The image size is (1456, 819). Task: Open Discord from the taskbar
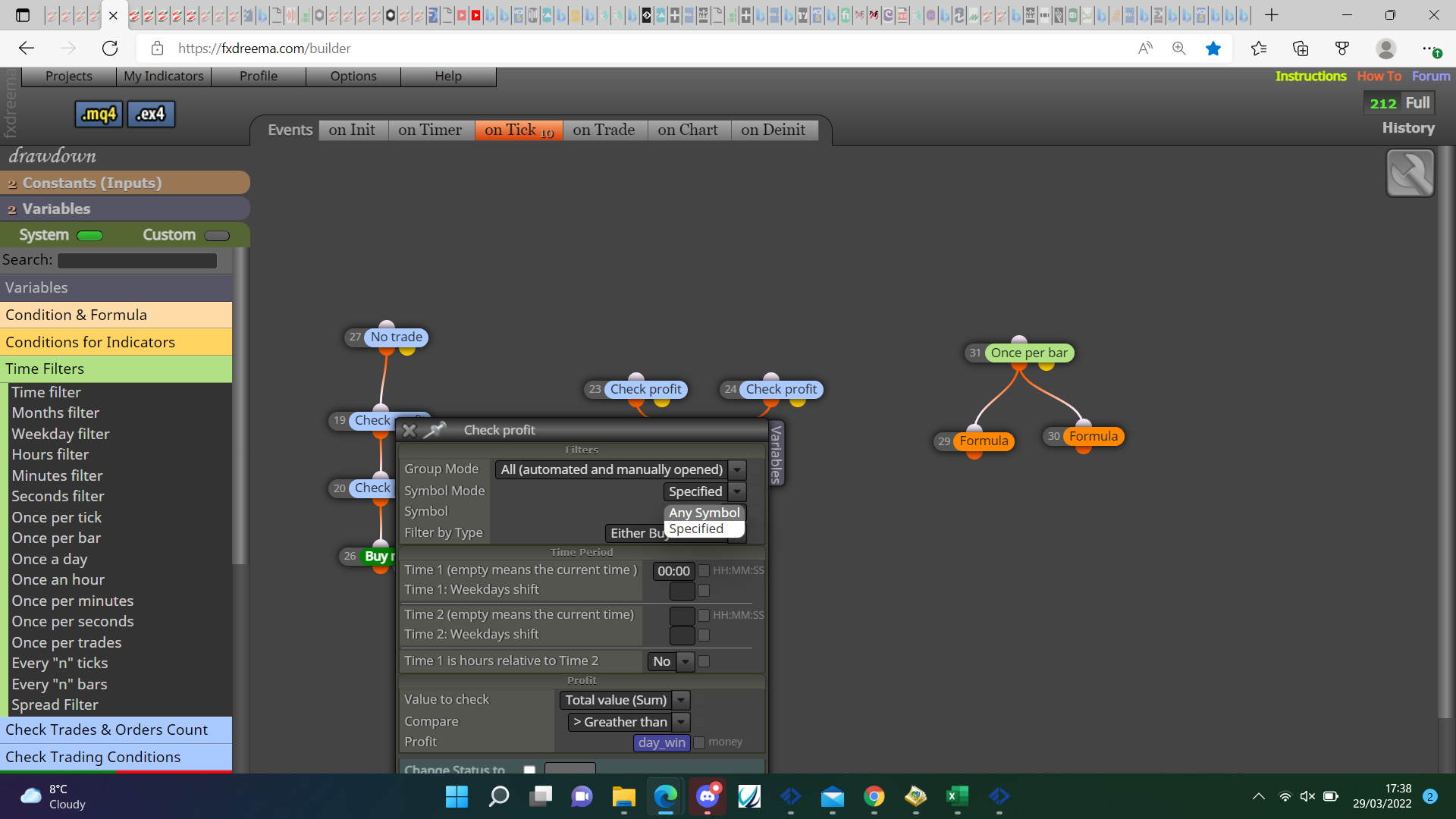[708, 796]
